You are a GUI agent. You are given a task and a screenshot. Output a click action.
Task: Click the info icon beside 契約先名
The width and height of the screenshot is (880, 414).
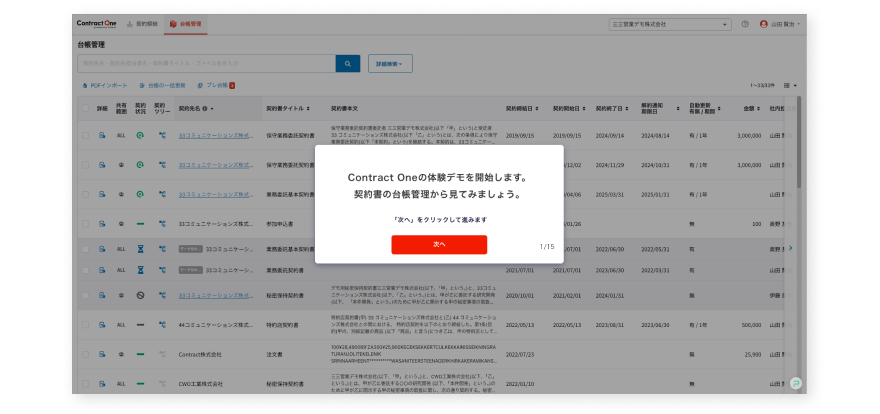click(x=205, y=108)
